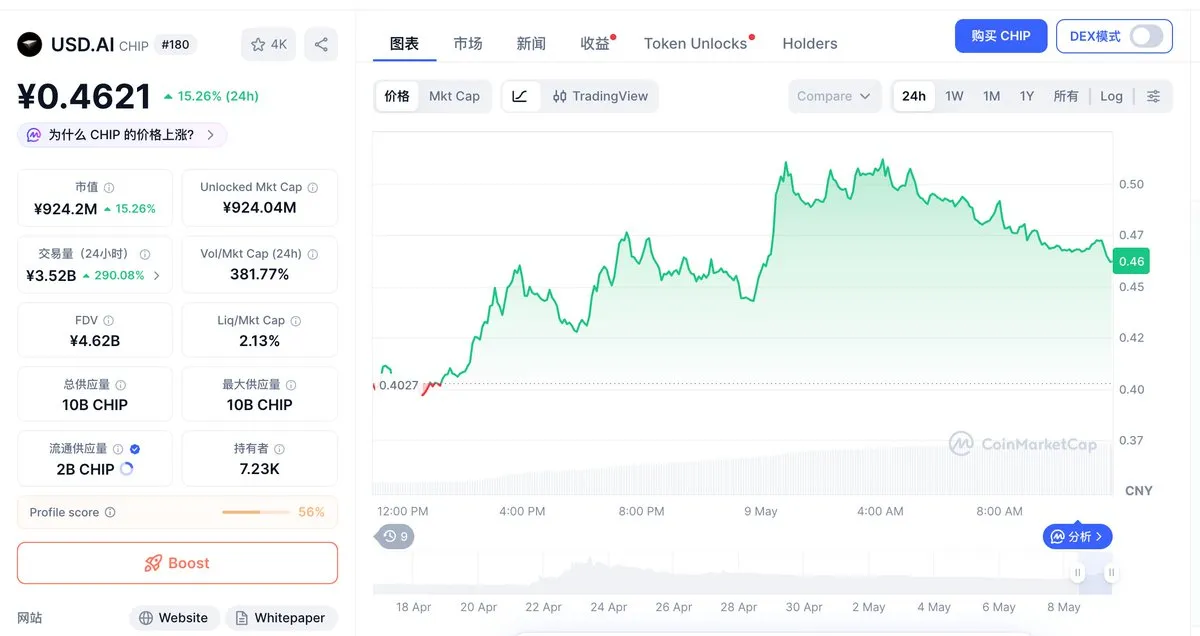1200x636 pixels.
Task: Click info icon next to Liq/Mkt Cap
Action: 296,321
